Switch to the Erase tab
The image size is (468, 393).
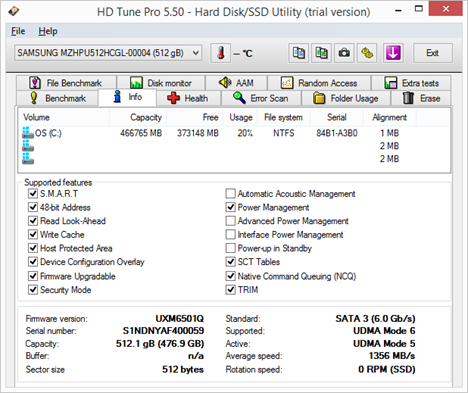point(421,98)
